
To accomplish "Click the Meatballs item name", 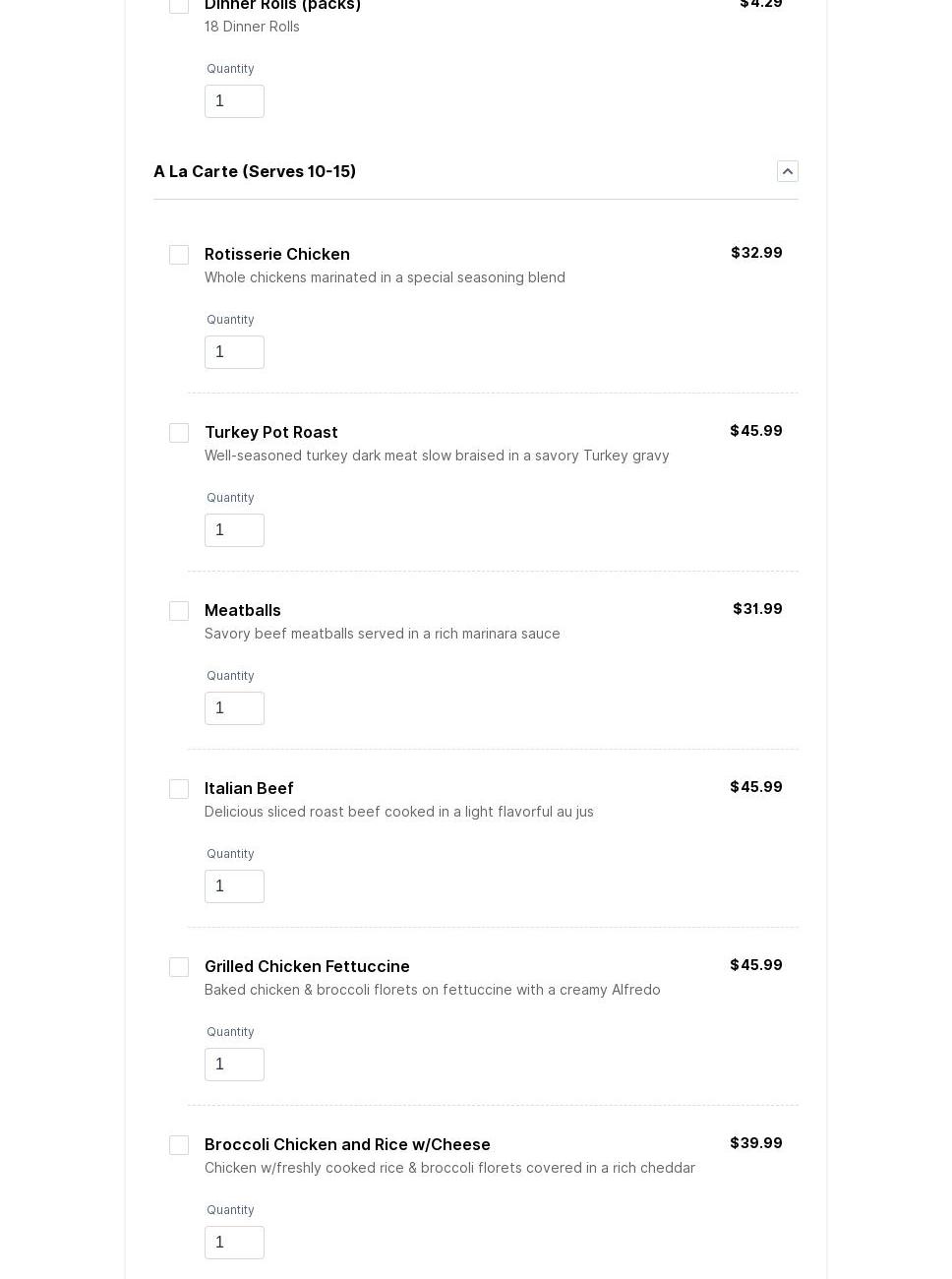I will click(x=243, y=610).
